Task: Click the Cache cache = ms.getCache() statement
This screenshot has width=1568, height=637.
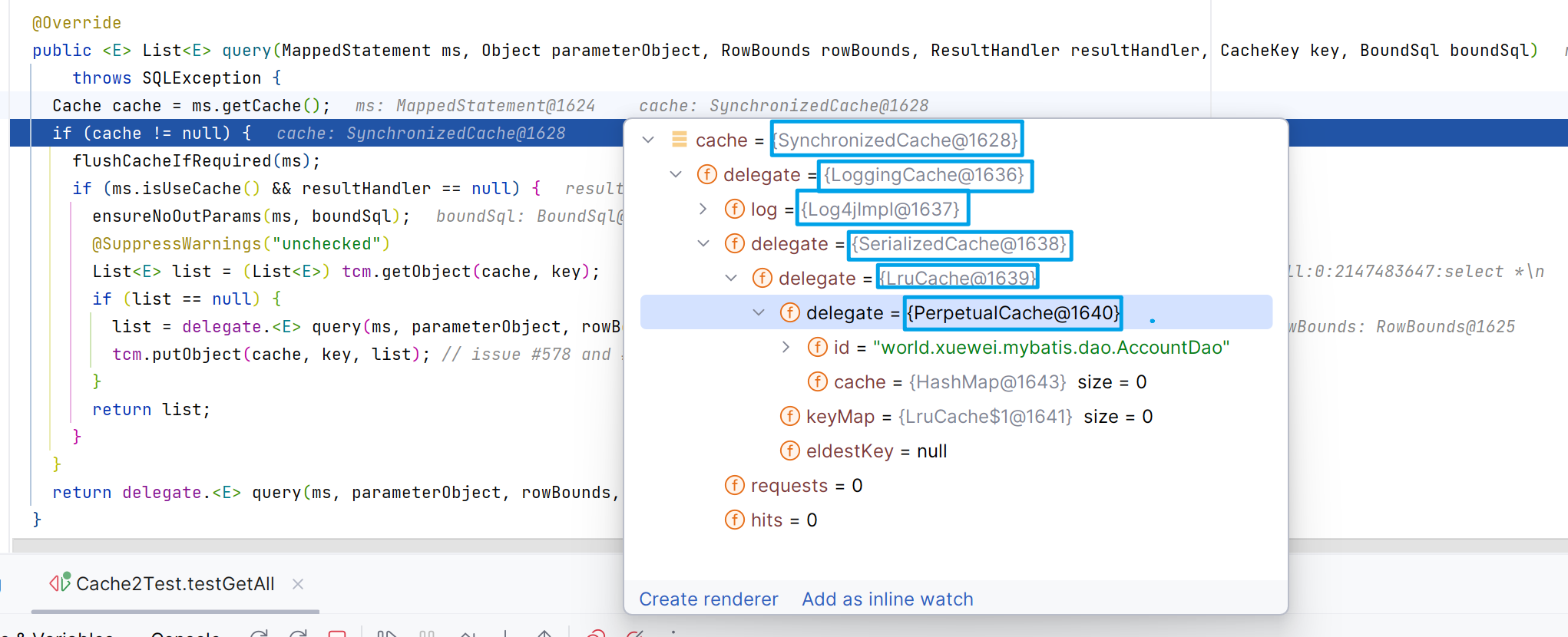Action: (191, 106)
